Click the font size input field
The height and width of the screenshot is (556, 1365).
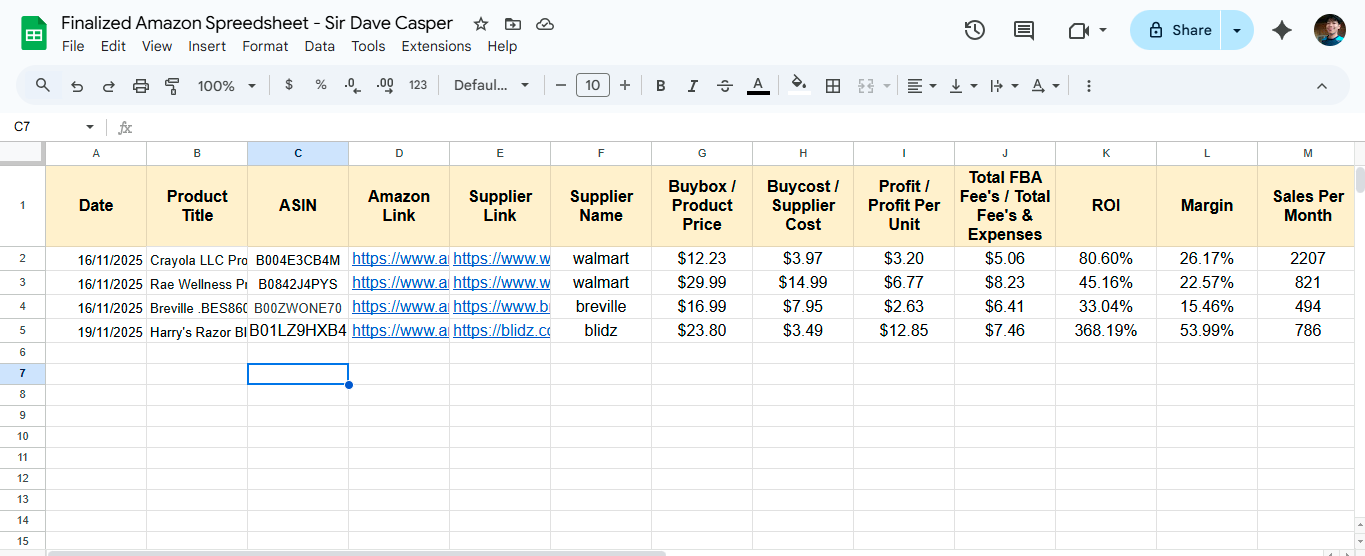pyautogui.click(x=592, y=86)
